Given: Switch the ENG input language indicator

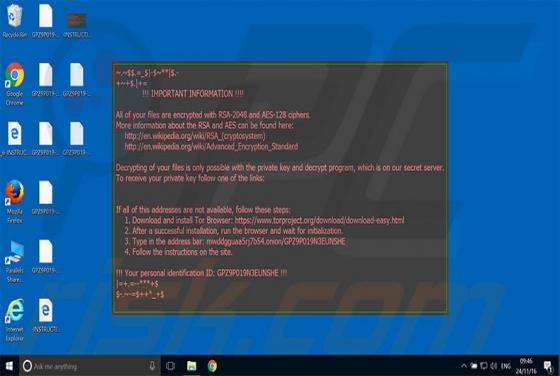Looking at the screenshot, I should (x=505, y=366).
